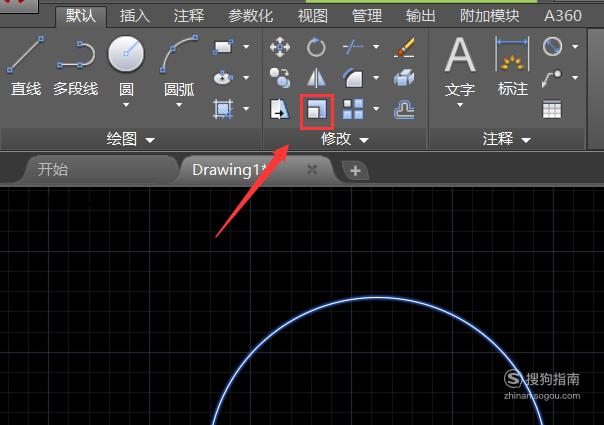Open the Rectangle tool dropdown arrow

pyautogui.click(x=247, y=47)
